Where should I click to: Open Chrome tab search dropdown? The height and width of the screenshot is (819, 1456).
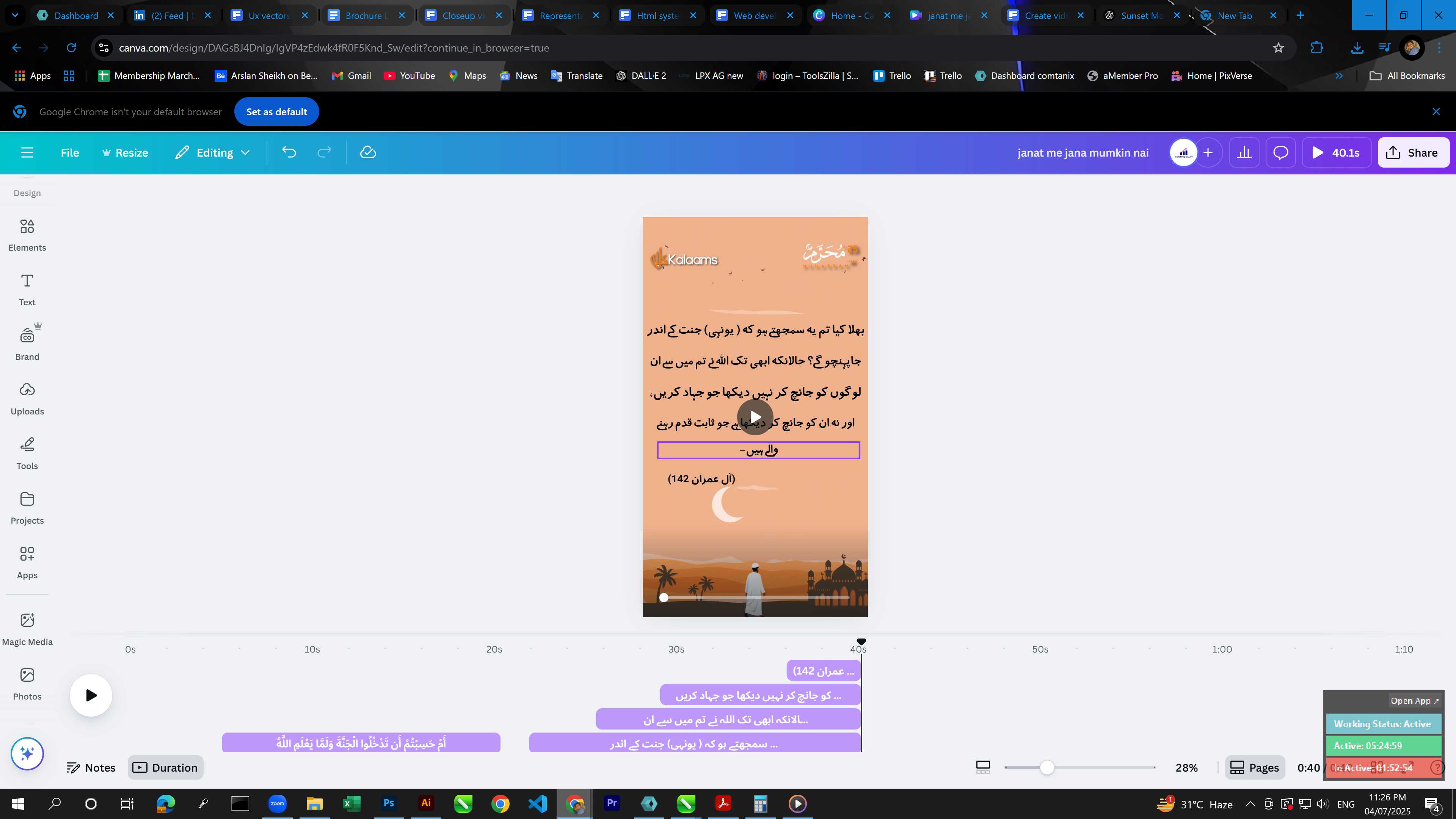15,15
